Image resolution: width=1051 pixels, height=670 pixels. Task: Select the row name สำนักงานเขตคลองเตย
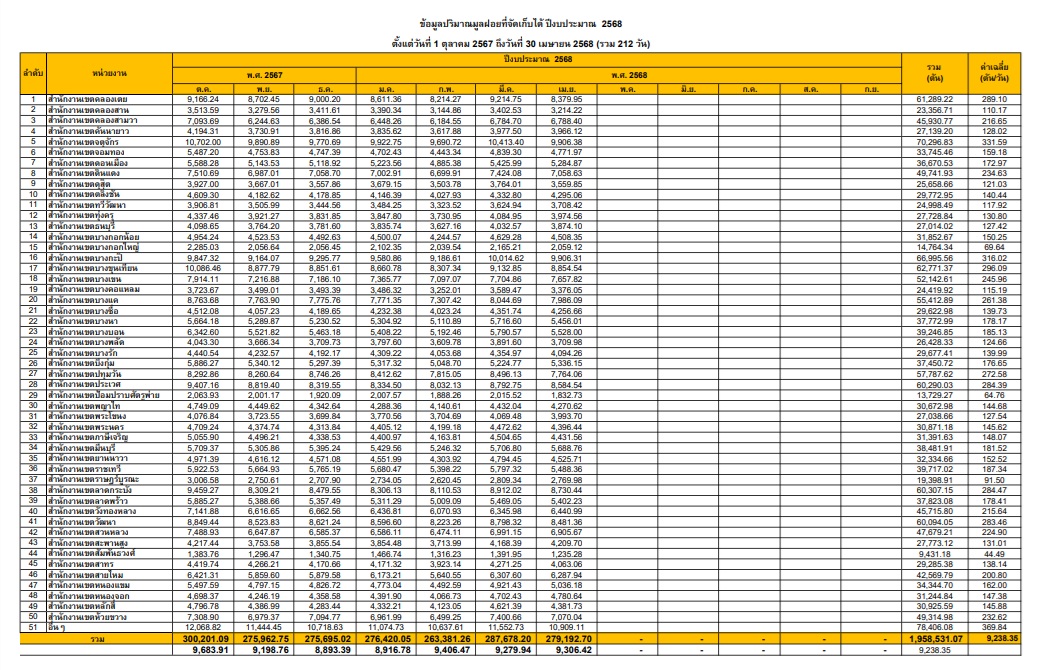click(88, 99)
